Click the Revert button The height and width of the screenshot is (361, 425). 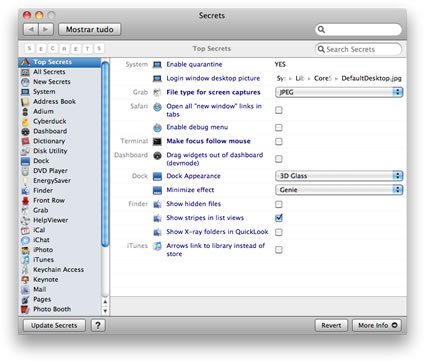click(x=331, y=325)
